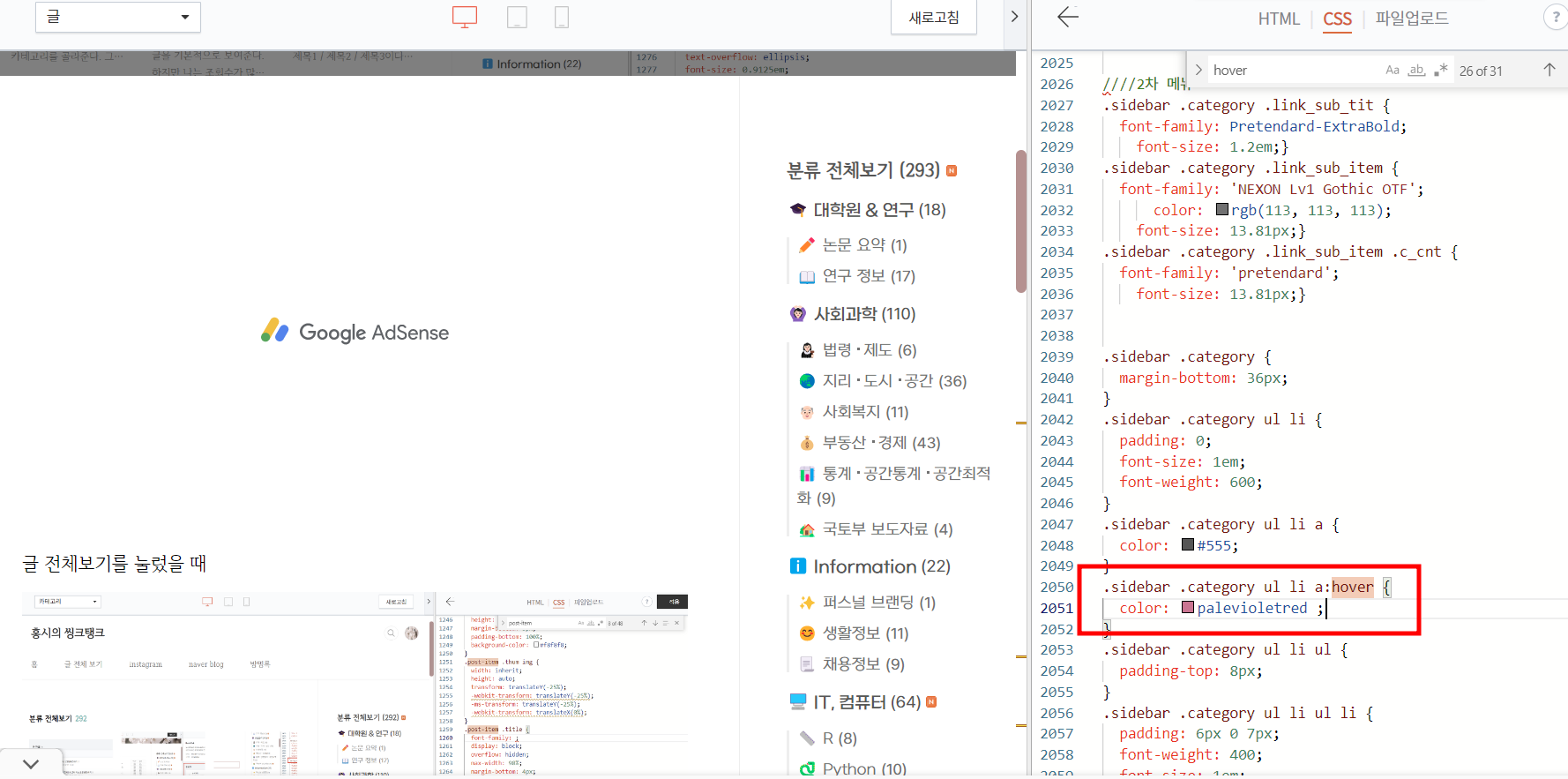Switch to mobile phone preview mode

coord(561,17)
